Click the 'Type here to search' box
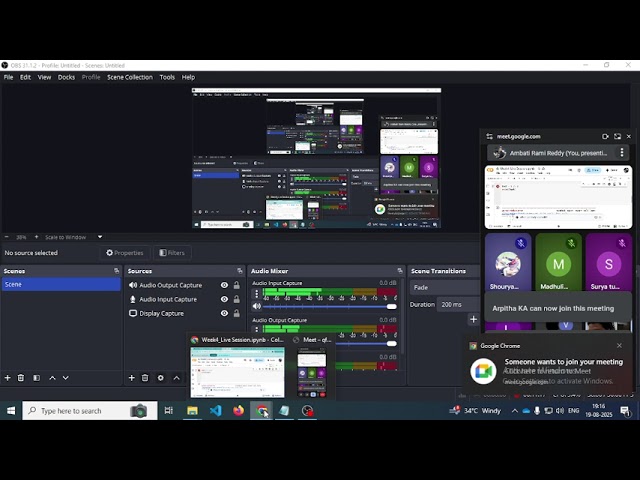 click(90, 411)
